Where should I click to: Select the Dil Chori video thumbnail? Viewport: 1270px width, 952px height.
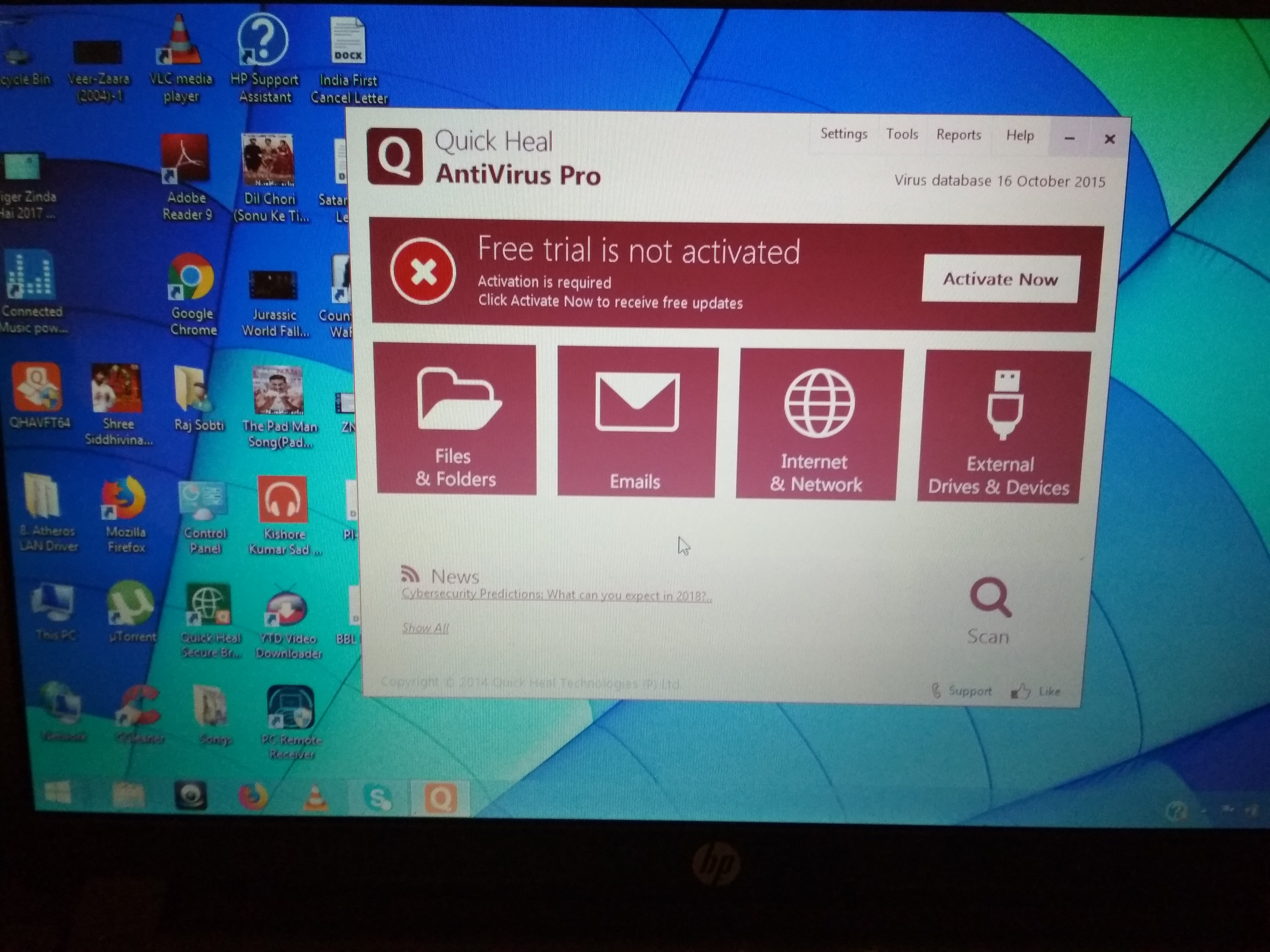pyautogui.click(x=270, y=178)
